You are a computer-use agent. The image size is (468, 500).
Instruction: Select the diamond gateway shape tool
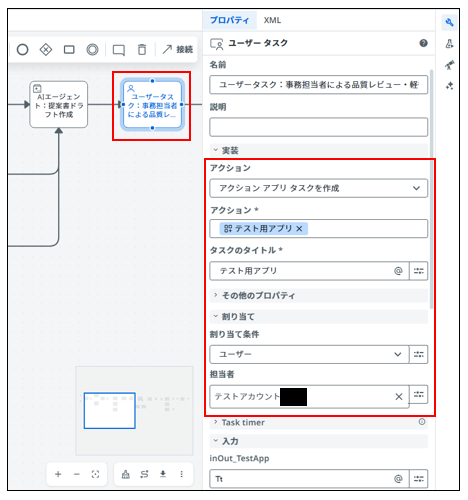point(46,50)
